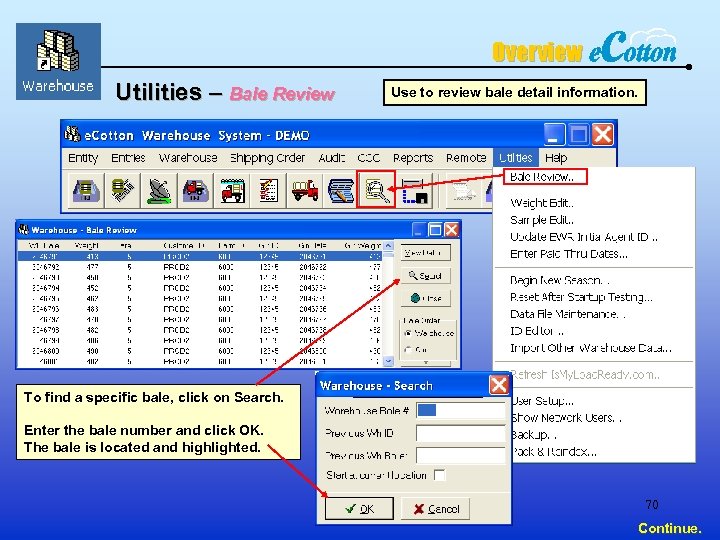720x540 pixels.
Task: Select bale row 3046800
Action: 200,351
